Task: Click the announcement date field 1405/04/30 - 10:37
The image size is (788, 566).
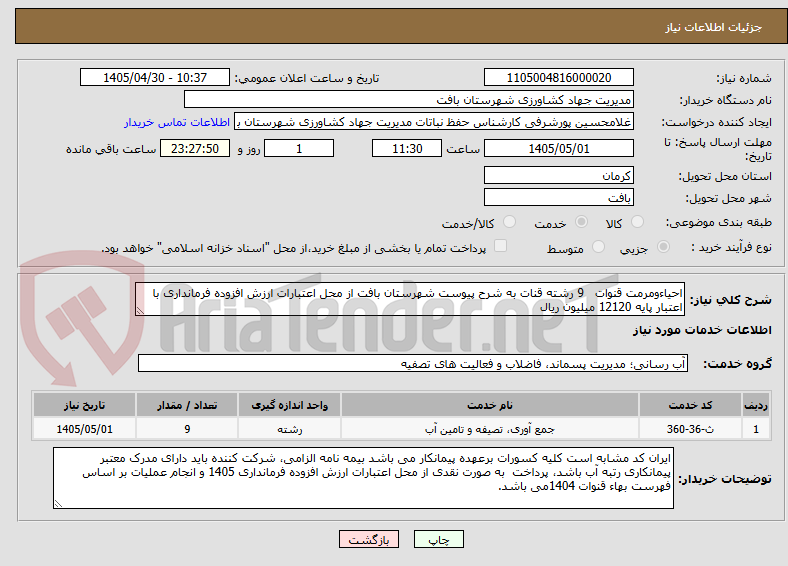Action: point(155,77)
